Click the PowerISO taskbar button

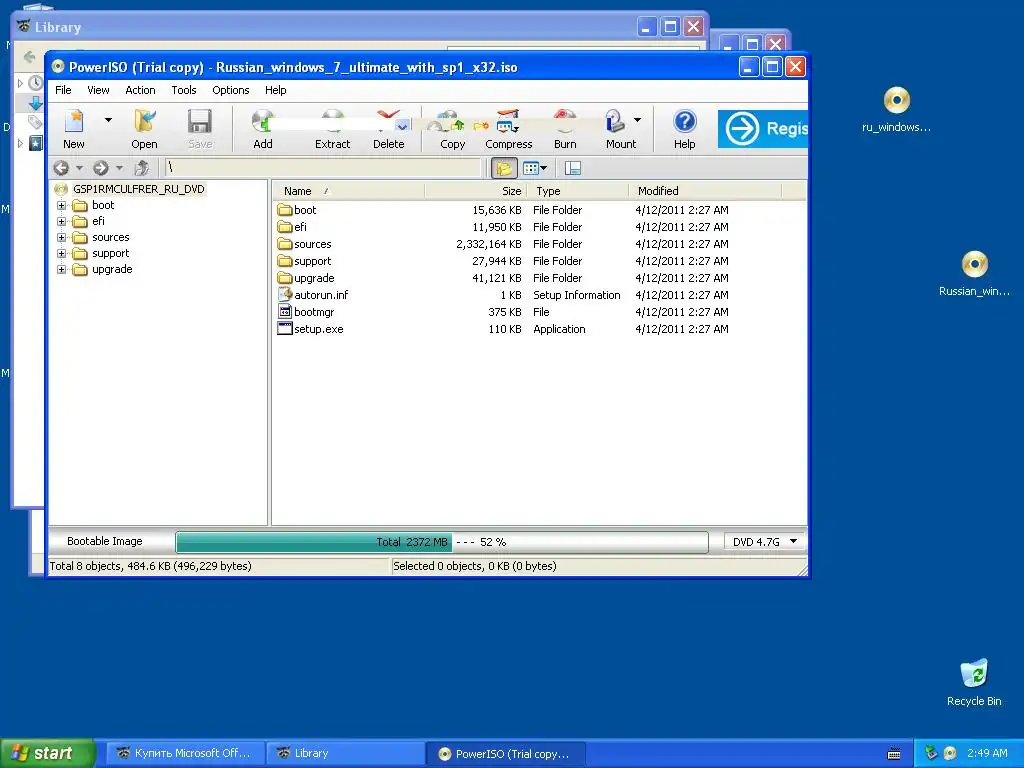click(505, 753)
